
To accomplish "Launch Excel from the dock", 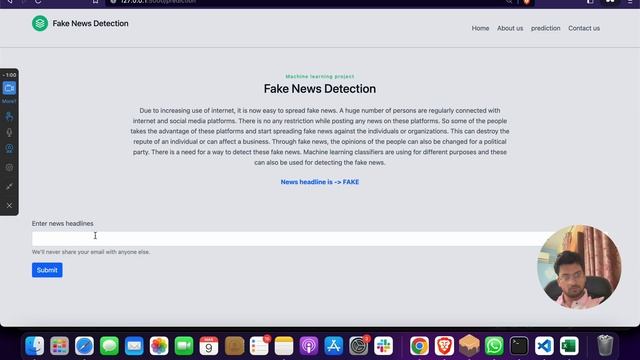I will point(569,346).
